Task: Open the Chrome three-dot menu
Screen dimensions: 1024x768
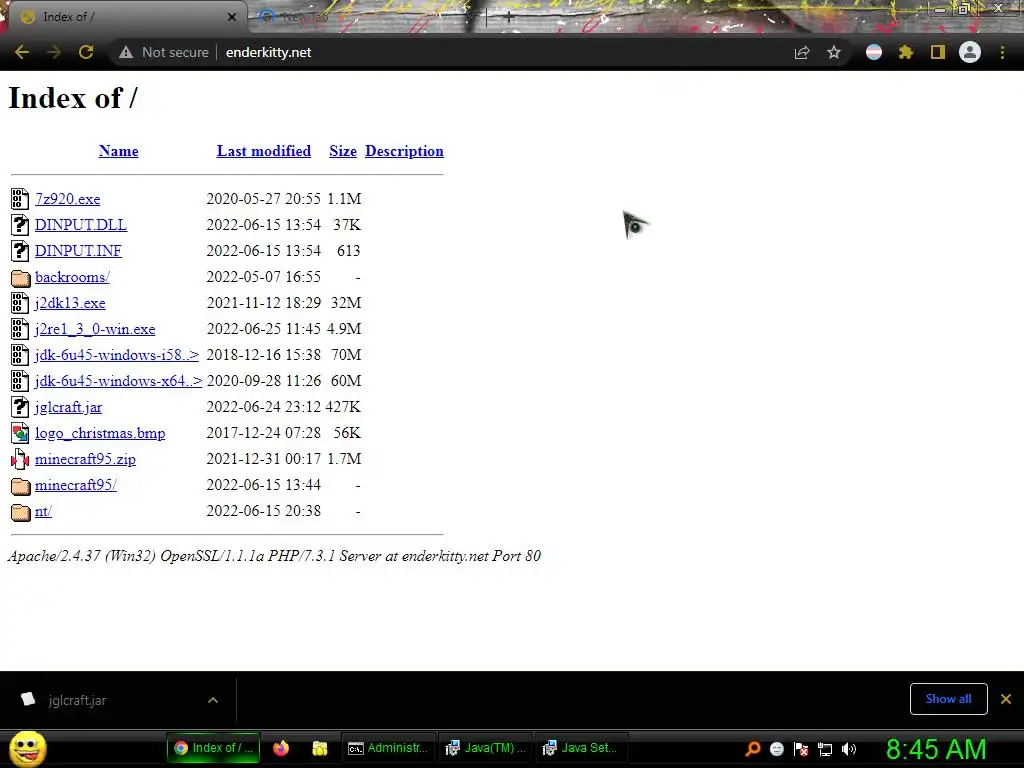Action: [x=1002, y=52]
